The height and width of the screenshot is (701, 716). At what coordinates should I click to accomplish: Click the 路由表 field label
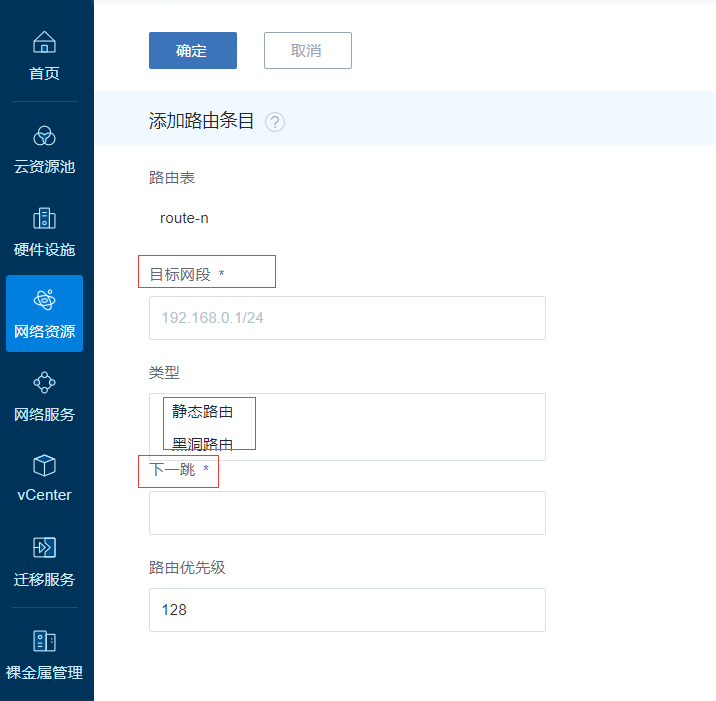[x=172, y=178]
